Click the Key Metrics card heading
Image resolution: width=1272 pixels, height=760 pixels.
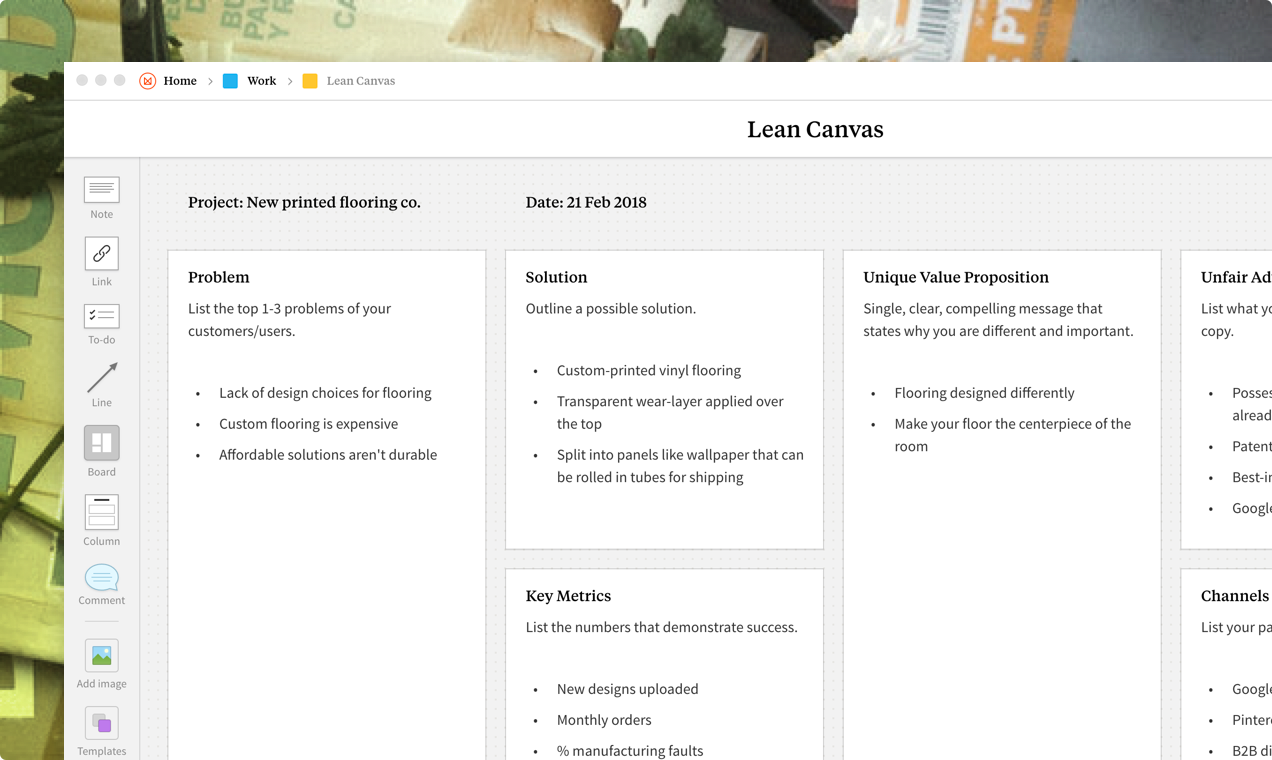tap(568, 596)
